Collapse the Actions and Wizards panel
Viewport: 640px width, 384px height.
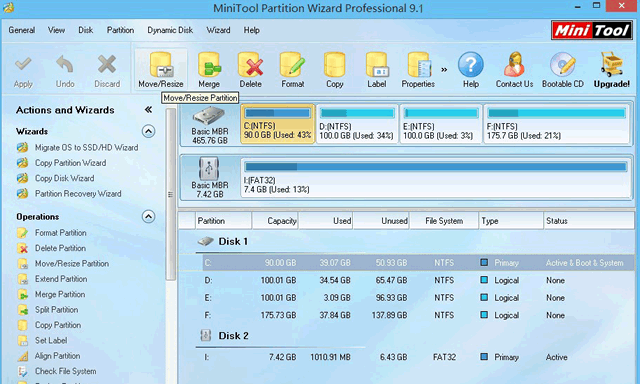pyautogui.click(x=148, y=109)
